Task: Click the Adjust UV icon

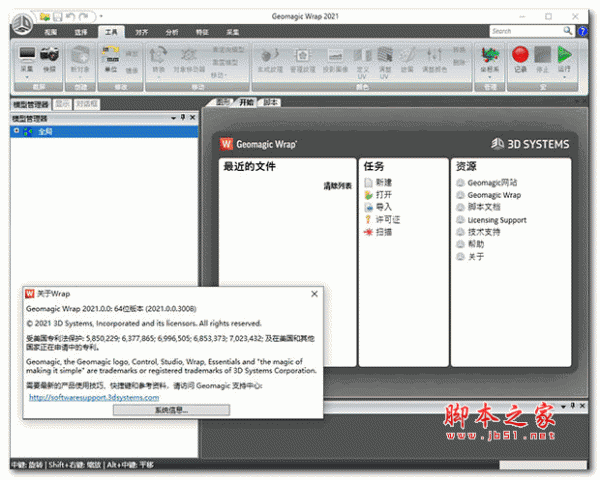Action: click(x=385, y=55)
